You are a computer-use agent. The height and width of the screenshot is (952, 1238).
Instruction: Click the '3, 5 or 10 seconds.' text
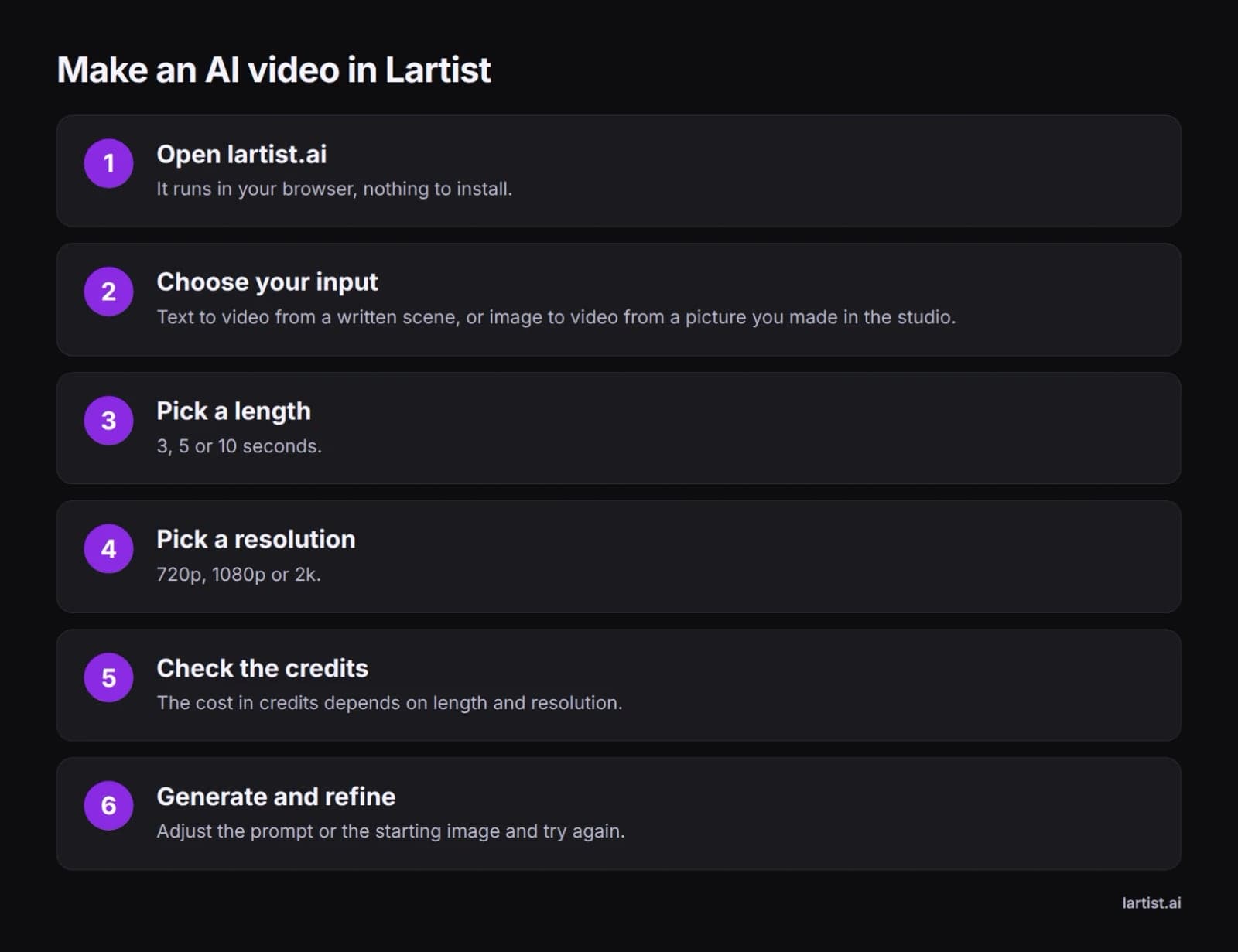[x=239, y=446]
